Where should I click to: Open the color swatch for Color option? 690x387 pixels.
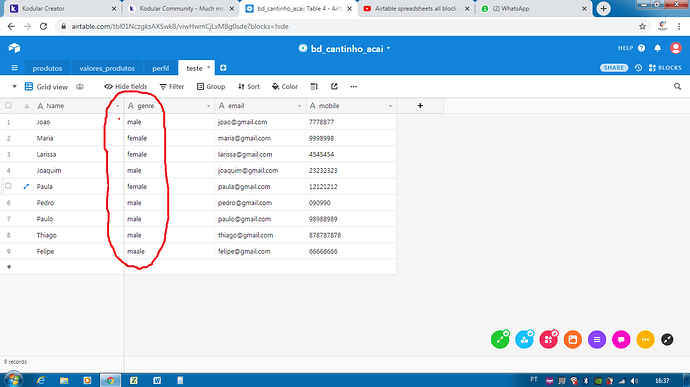pos(275,87)
